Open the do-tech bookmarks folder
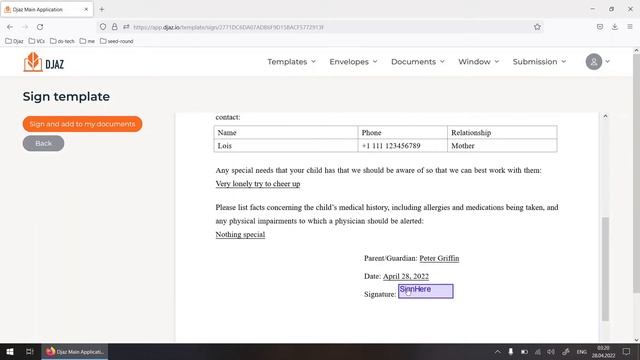The height and width of the screenshot is (360, 640). pyautogui.click(x=62, y=41)
